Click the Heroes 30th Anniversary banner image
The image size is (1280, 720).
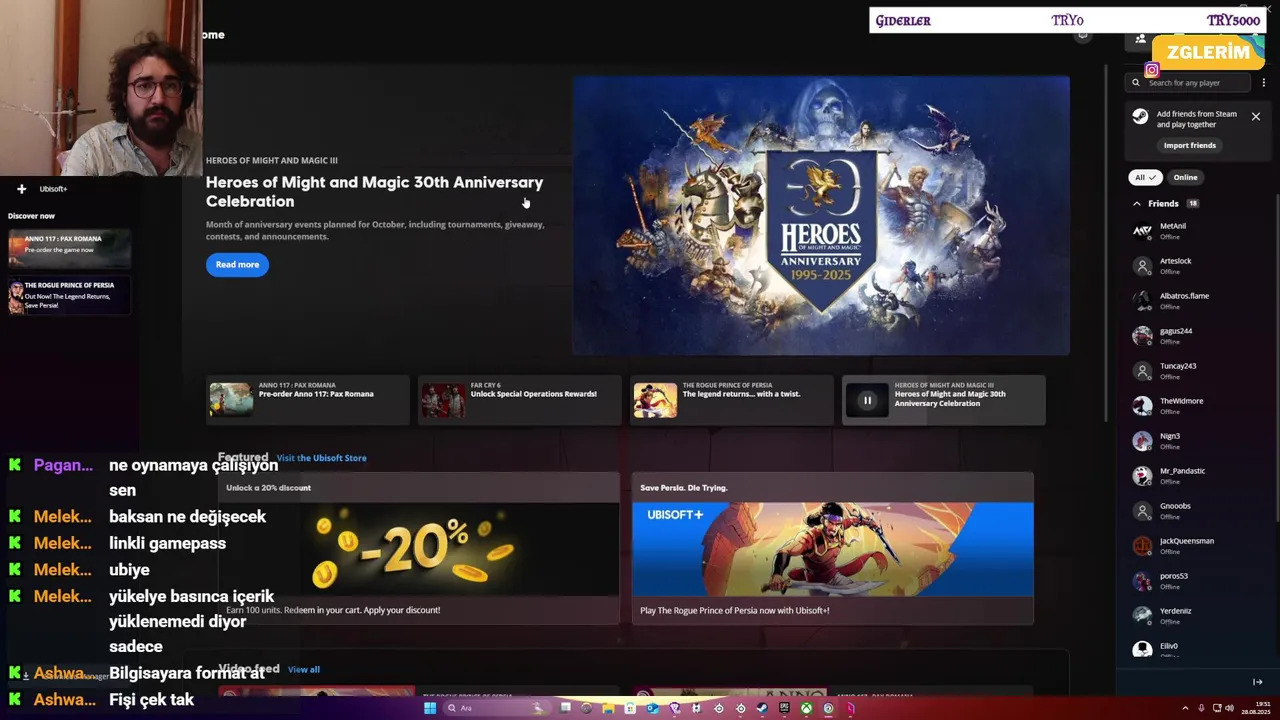[x=821, y=215]
